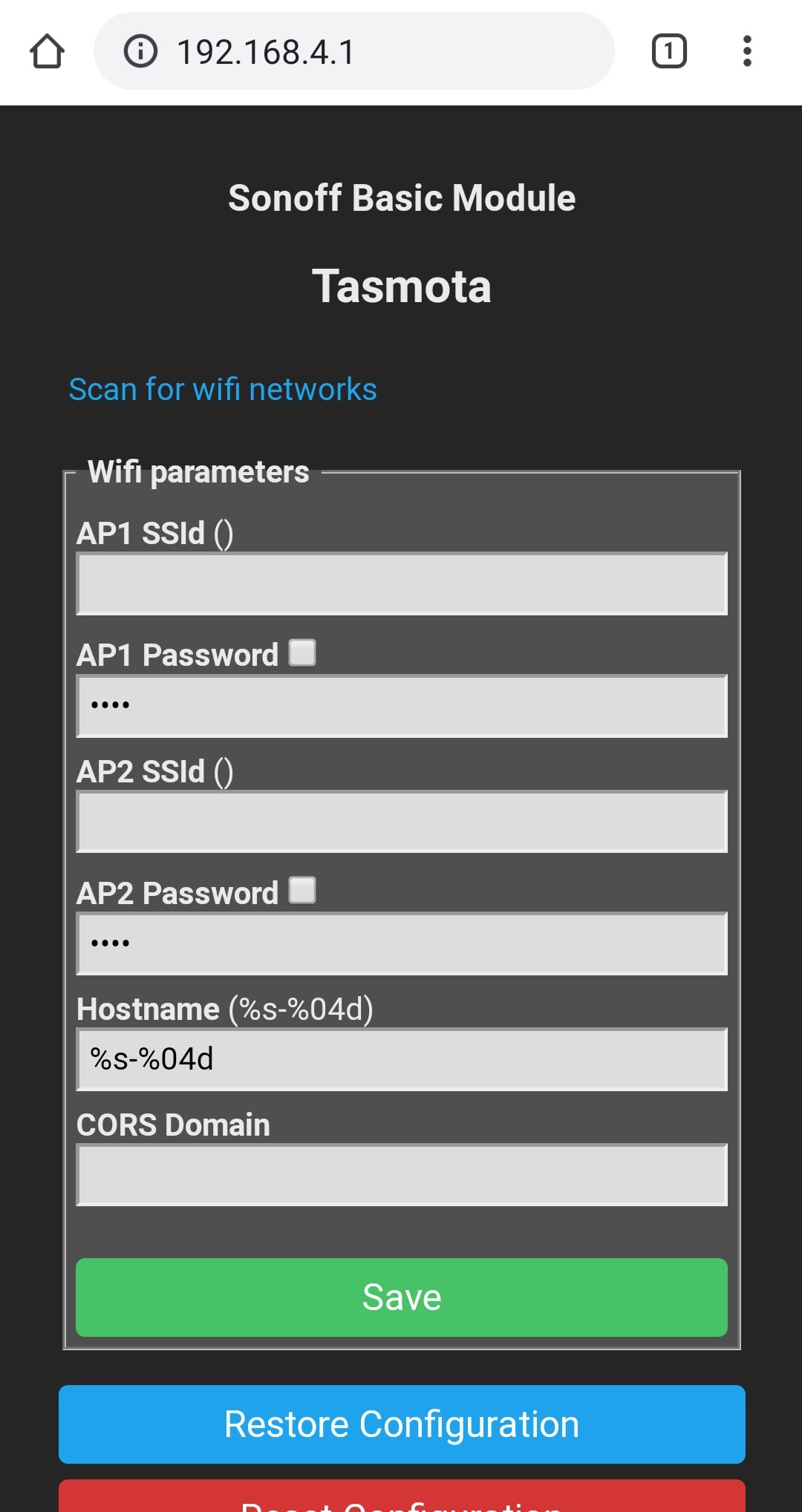Show the AP1 Password checkbox
802x1512 pixels.
tap(302, 653)
